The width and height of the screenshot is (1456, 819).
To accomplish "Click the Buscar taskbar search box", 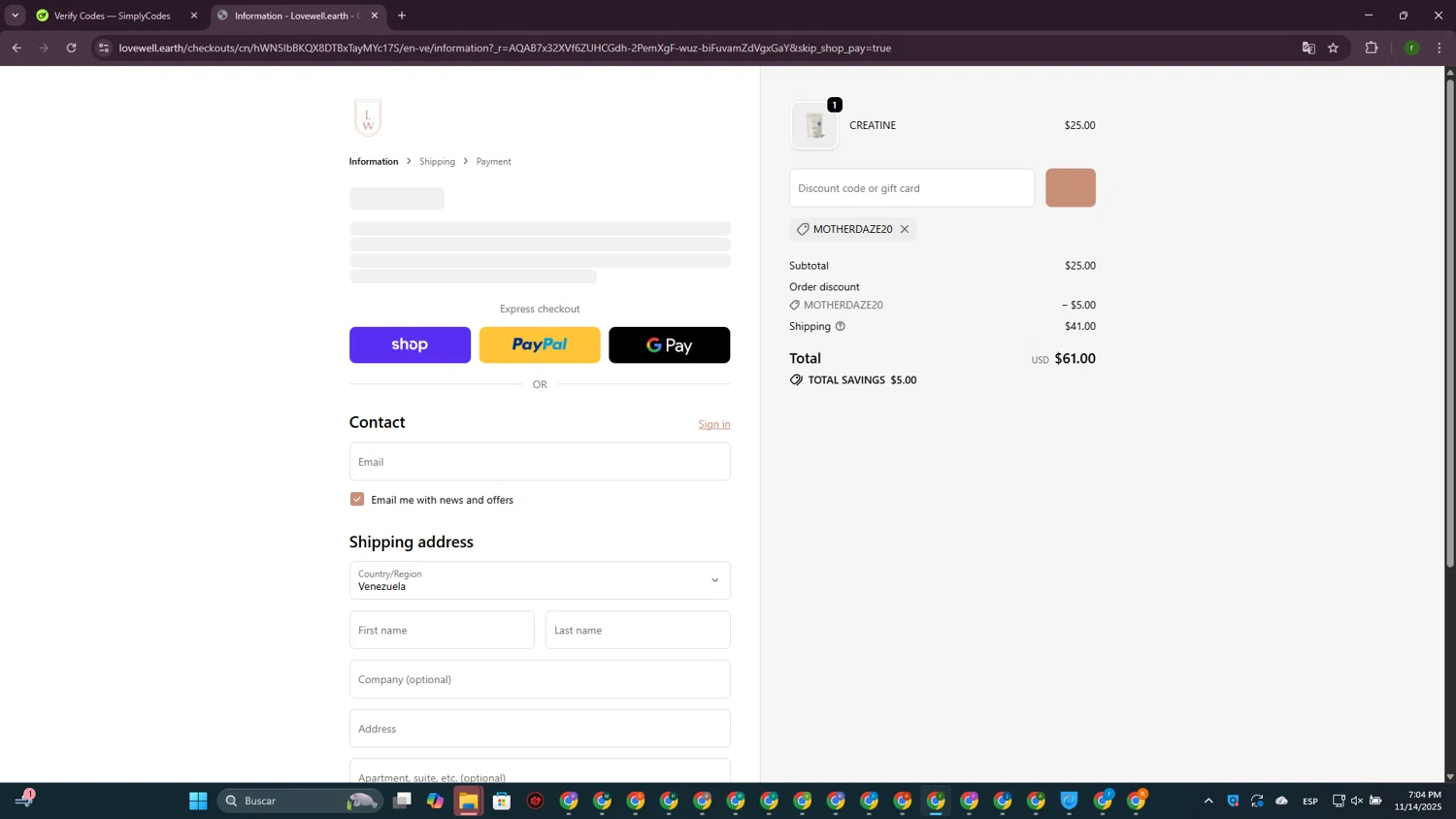I will click(x=301, y=801).
